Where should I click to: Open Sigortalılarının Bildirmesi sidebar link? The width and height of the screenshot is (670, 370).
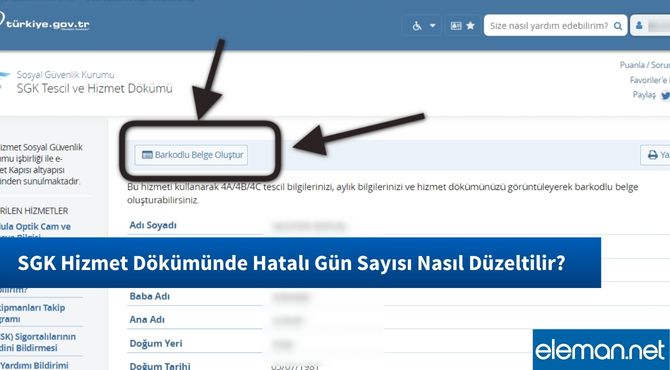point(38,342)
